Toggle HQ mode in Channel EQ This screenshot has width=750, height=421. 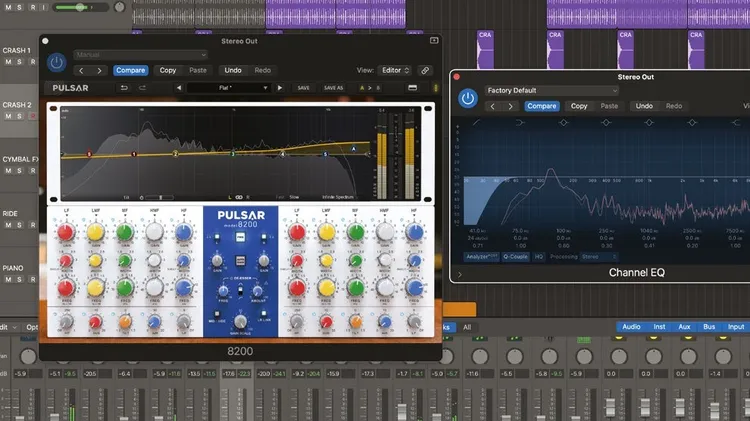click(x=539, y=257)
